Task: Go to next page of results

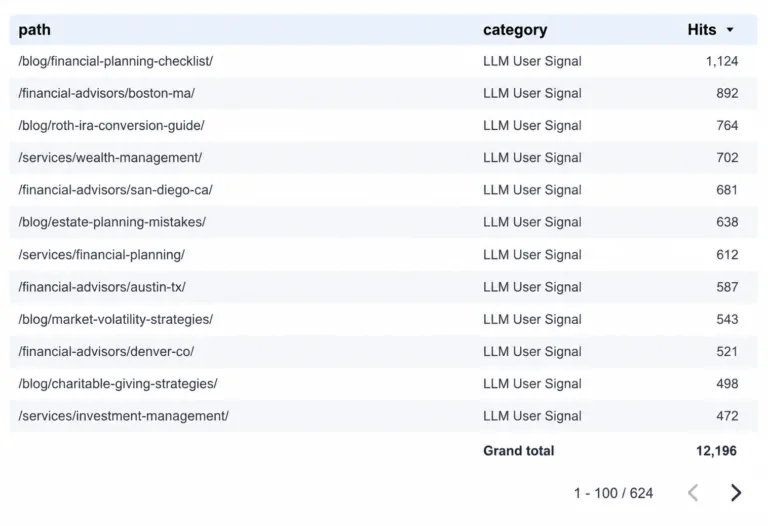Action: coord(736,493)
